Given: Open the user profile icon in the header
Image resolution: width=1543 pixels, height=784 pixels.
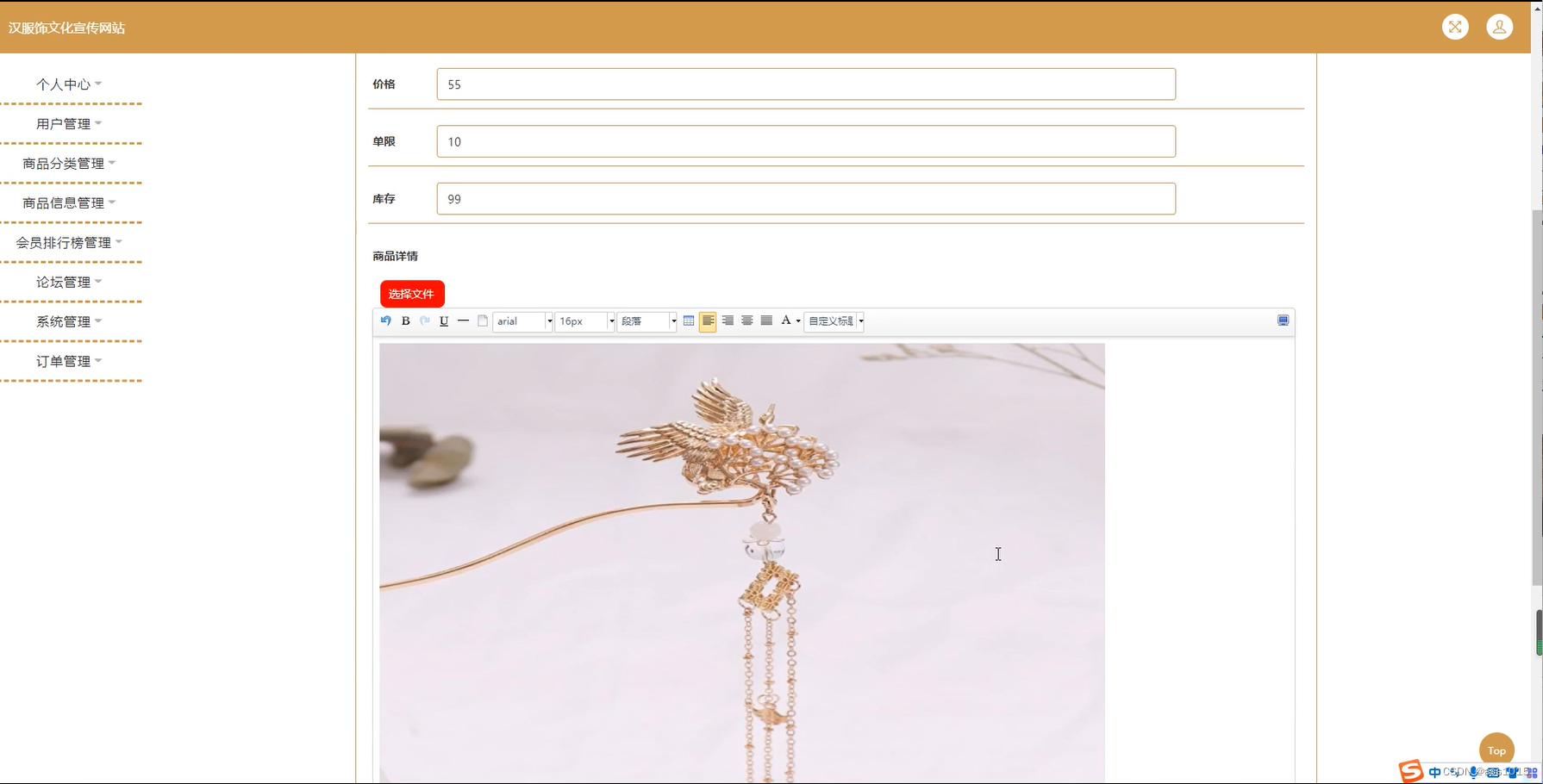Looking at the screenshot, I should pyautogui.click(x=1499, y=27).
